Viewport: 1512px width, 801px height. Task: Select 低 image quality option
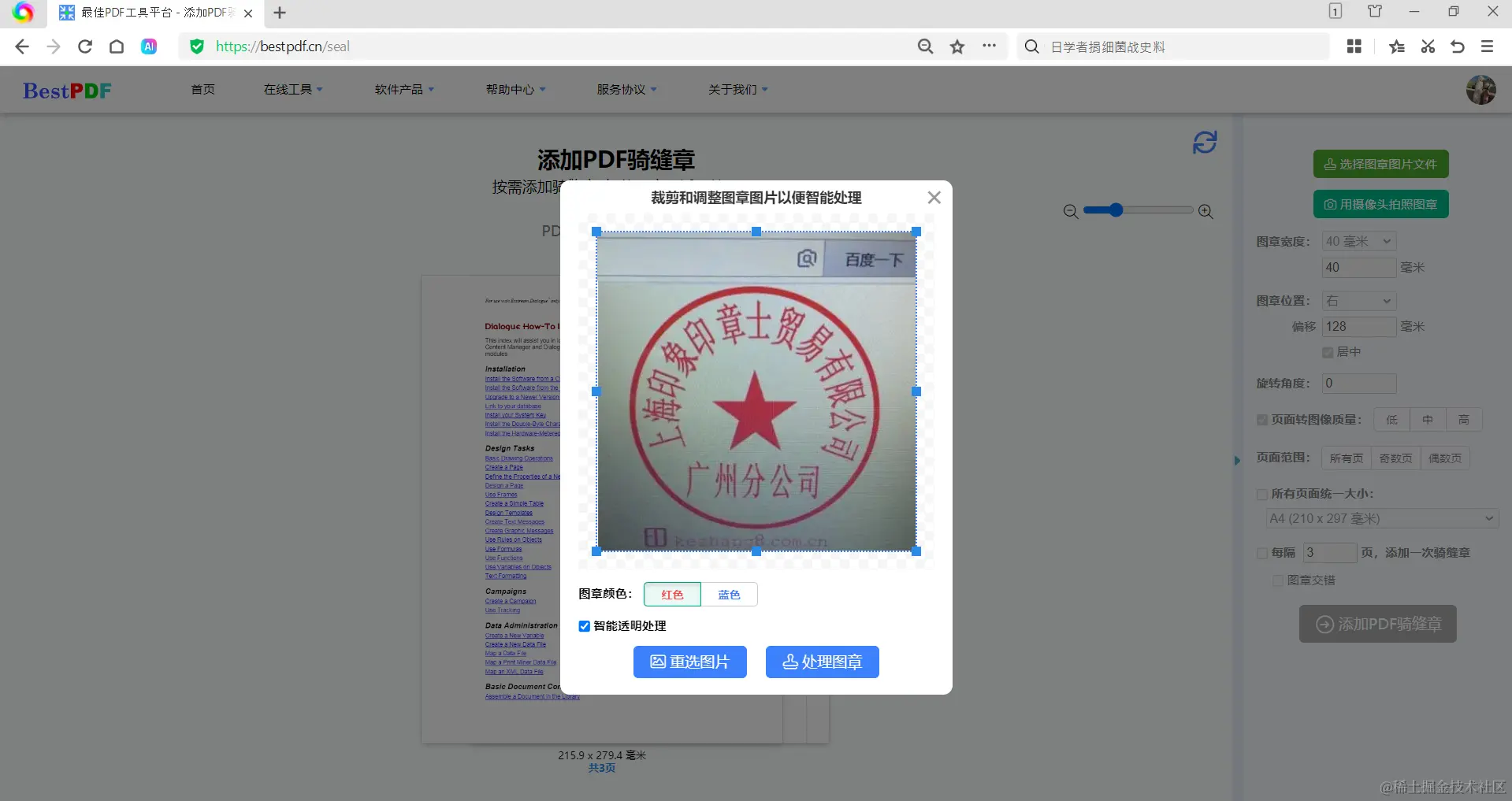[x=1392, y=420]
